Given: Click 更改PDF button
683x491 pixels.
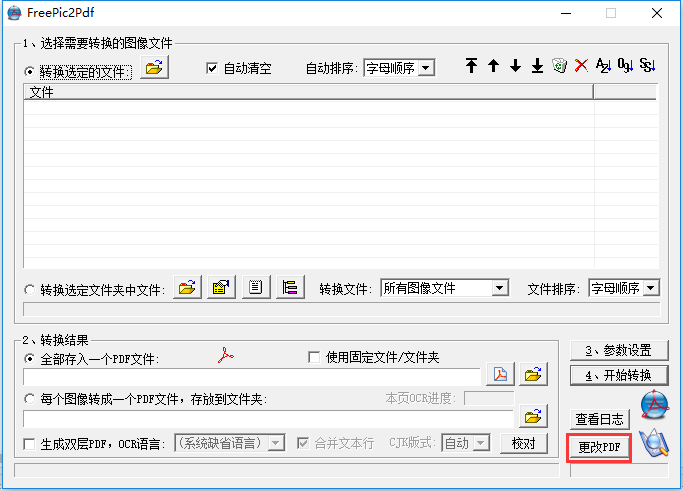Looking at the screenshot, I should point(599,447).
